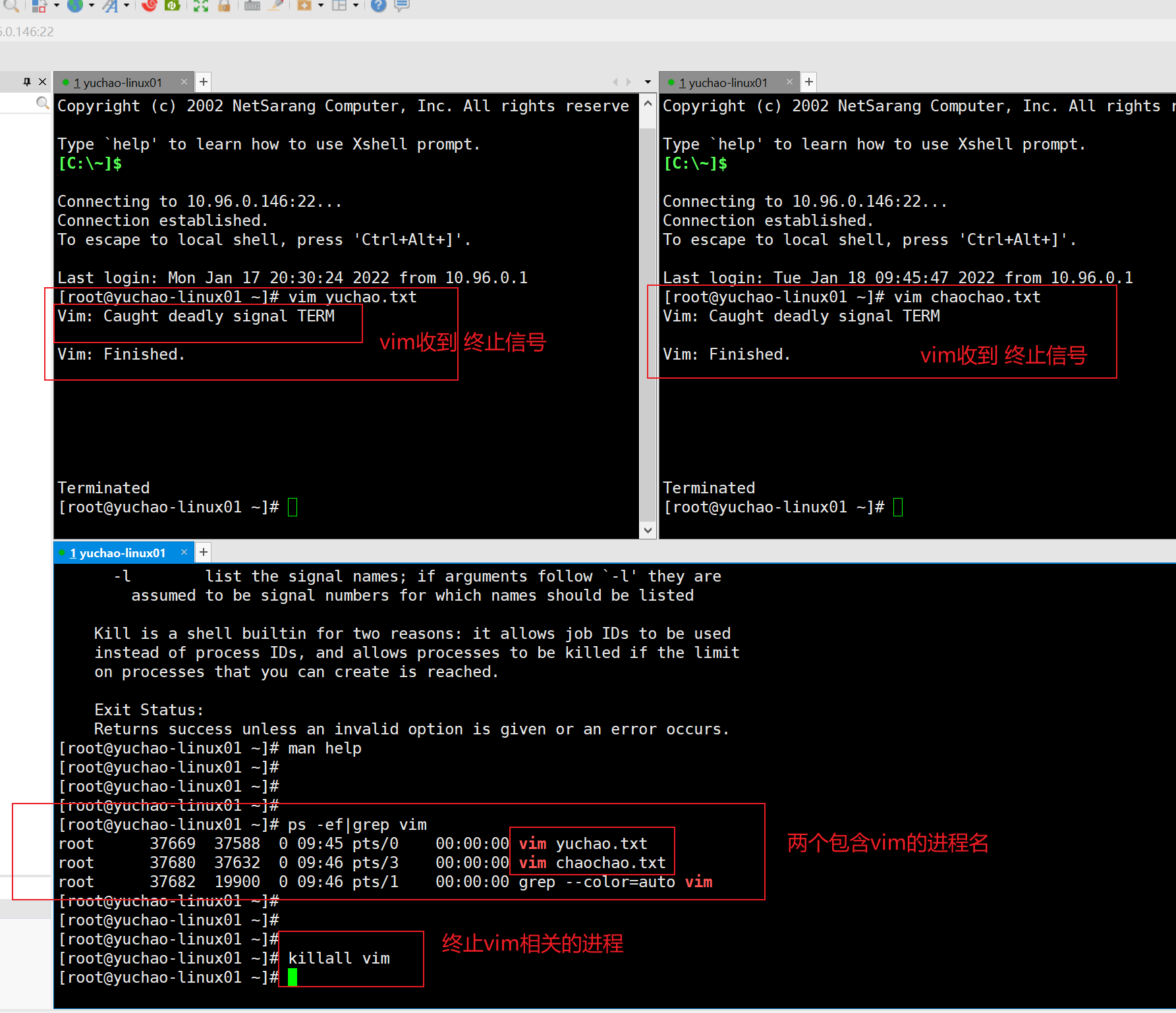The height and width of the screenshot is (1013, 1176).
Task: Click the lock screen padlock icon
Action: point(224,6)
